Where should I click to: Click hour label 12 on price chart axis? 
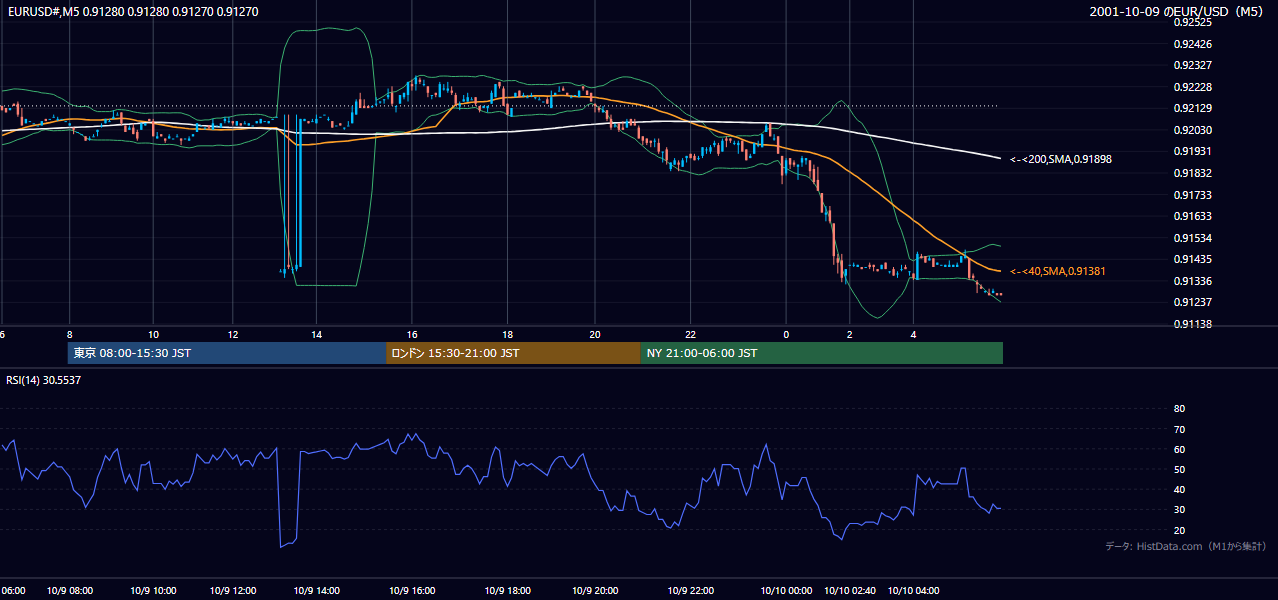click(233, 334)
